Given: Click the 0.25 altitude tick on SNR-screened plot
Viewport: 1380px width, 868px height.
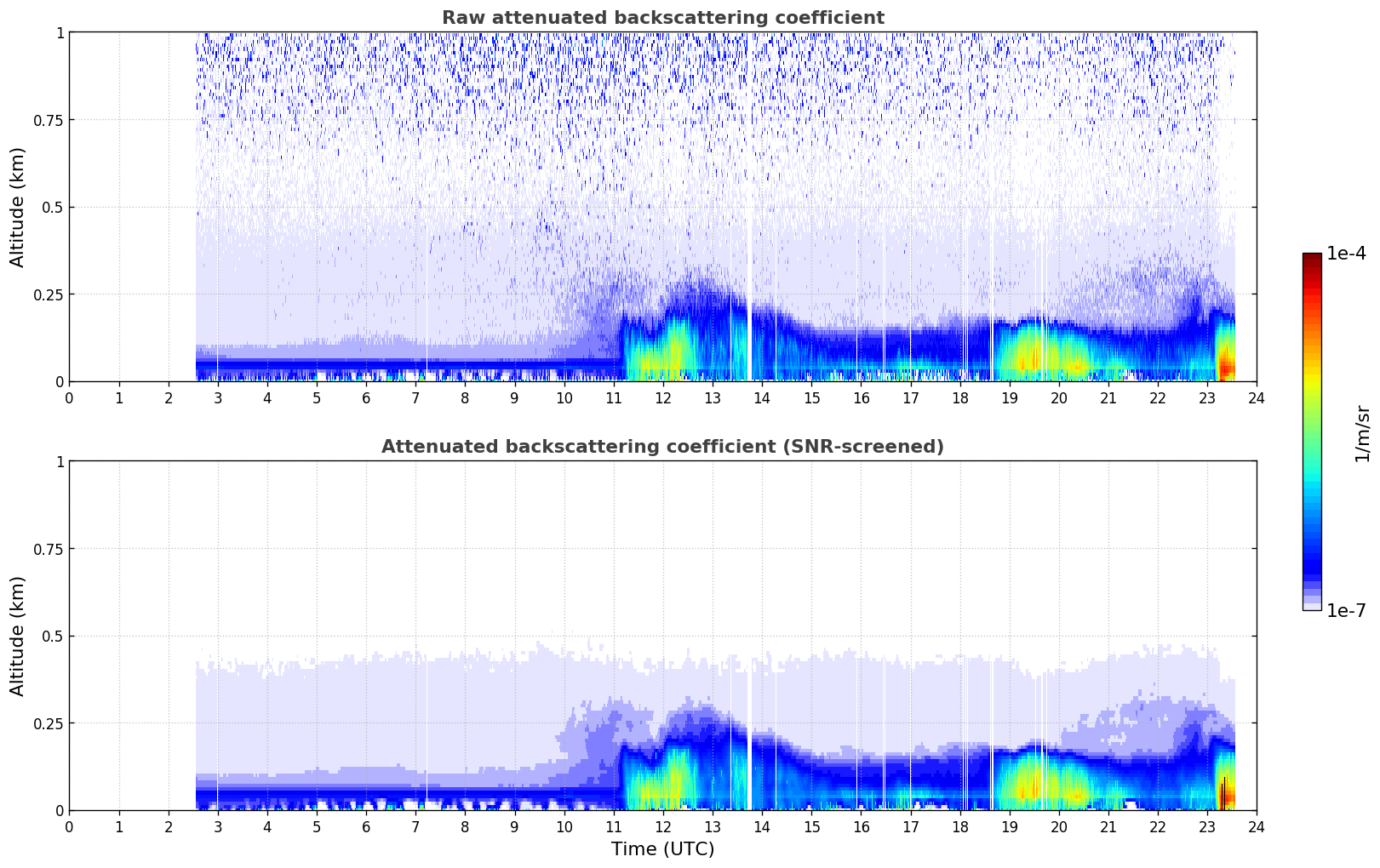Looking at the screenshot, I should click(x=48, y=723).
